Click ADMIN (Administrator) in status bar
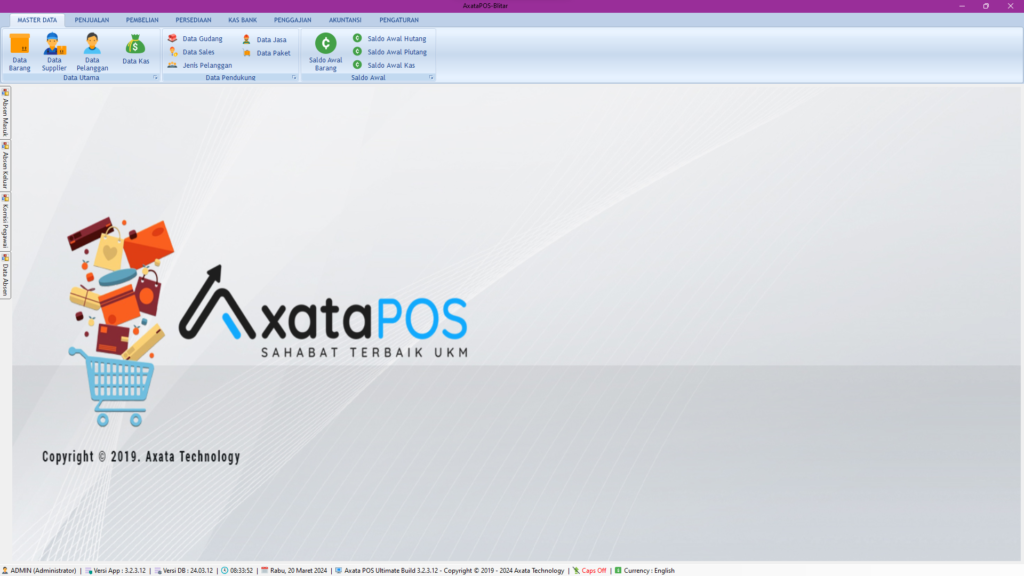 tap(39, 571)
